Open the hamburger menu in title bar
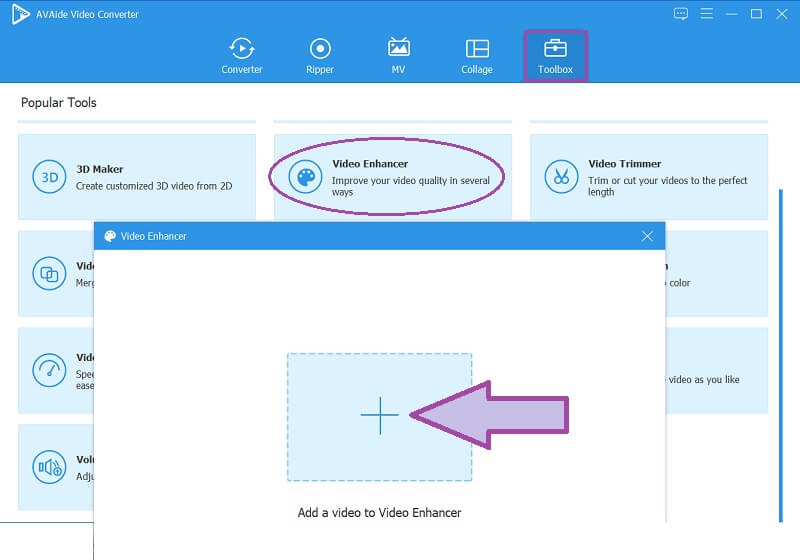Screen dimensions: 800x560 pos(707,14)
